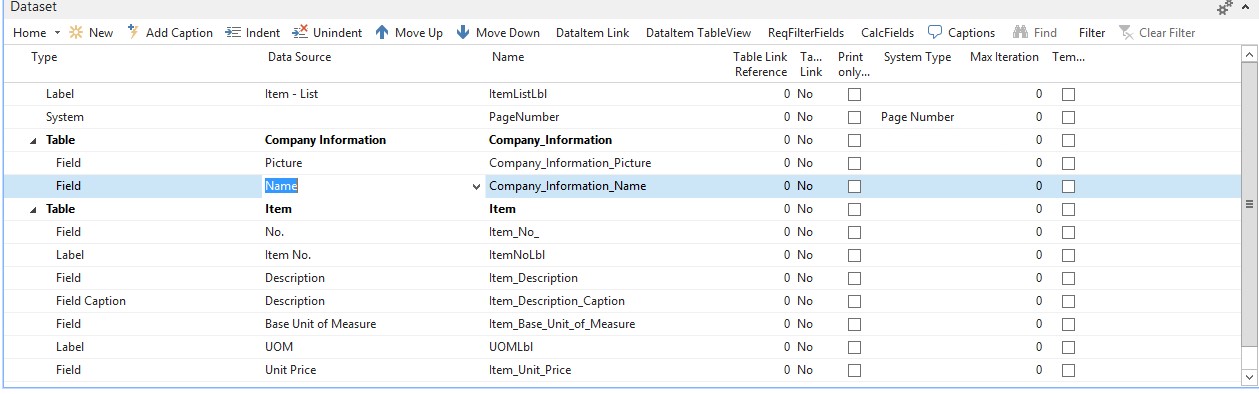
Task: Select the ItemNoLbl name cell
Action: pos(517,255)
